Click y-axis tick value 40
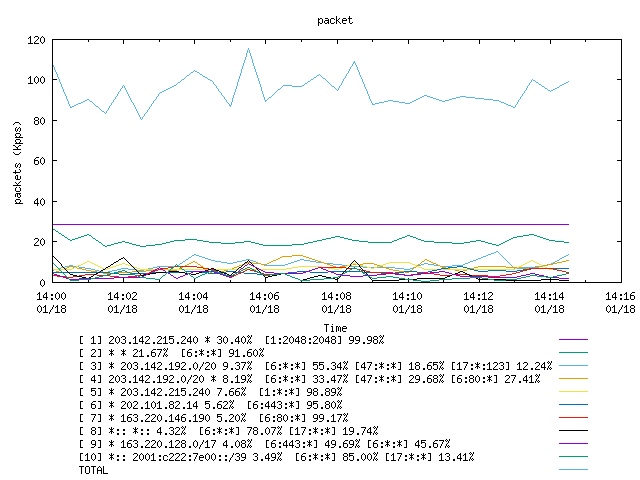Viewport: 640px width, 480px height. pyautogui.click(x=39, y=202)
